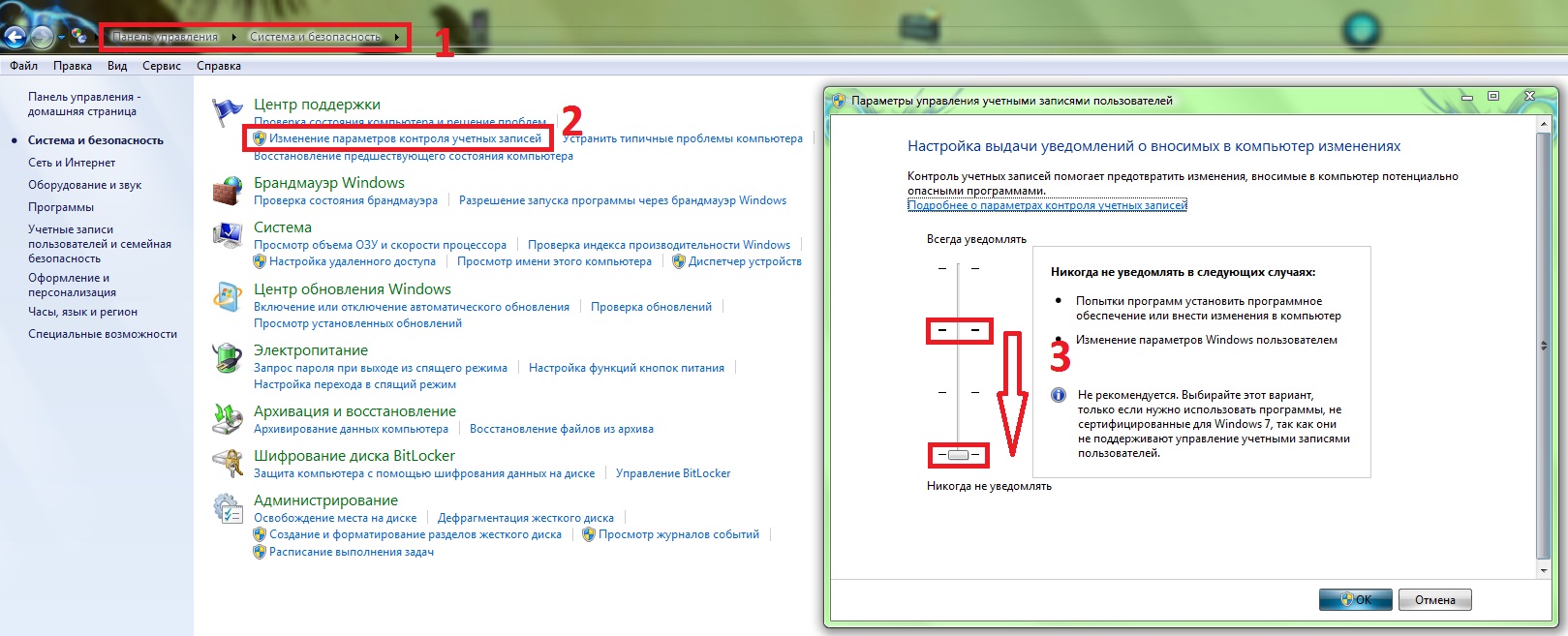Image resolution: width=1568 pixels, height=636 pixels.
Task: Open Дефрагментация жесткого диска link
Action: click(x=526, y=518)
